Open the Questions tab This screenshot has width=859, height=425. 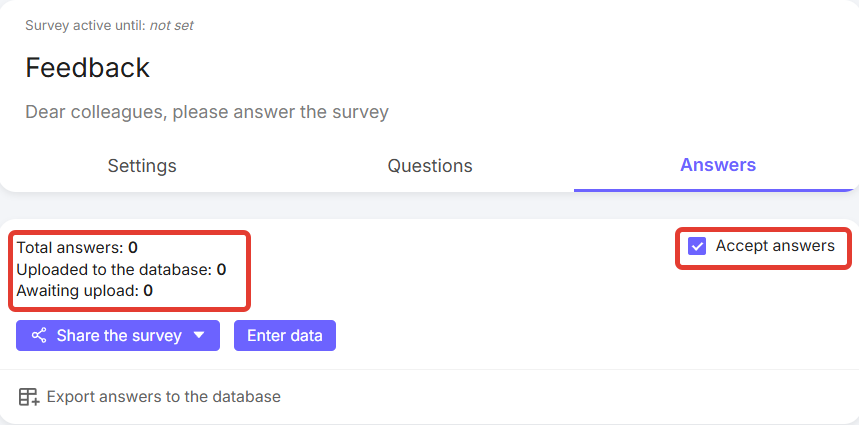pos(430,166)
